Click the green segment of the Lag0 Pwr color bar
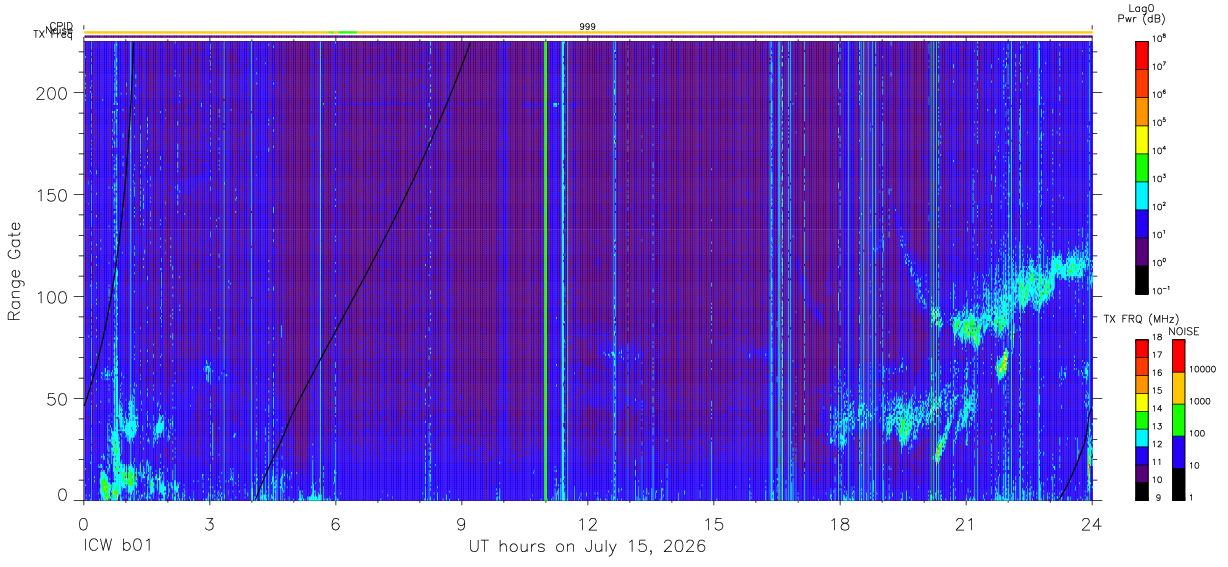 [x=1142, y=167]
